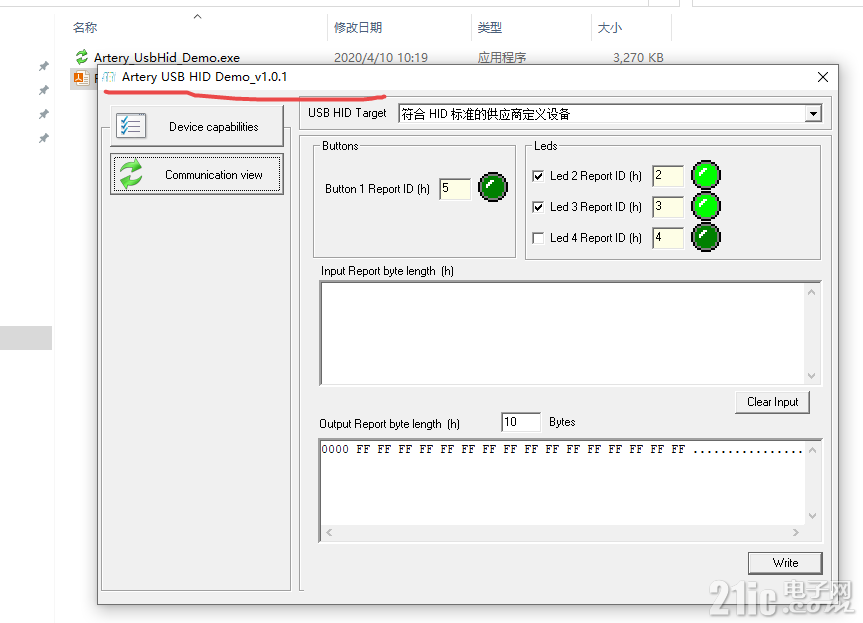Click the 3,270 KB file size
Viewport: 863px width, 623px height.
[638, 57]
